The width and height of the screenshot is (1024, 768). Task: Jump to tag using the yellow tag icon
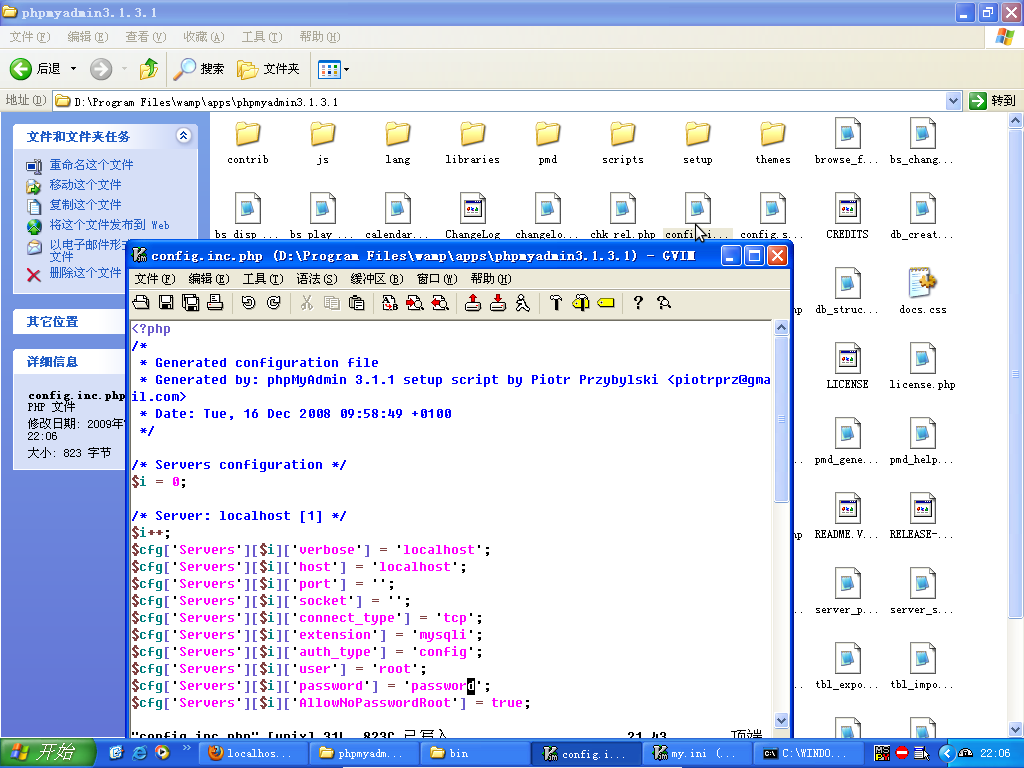(x=606, y=302)
